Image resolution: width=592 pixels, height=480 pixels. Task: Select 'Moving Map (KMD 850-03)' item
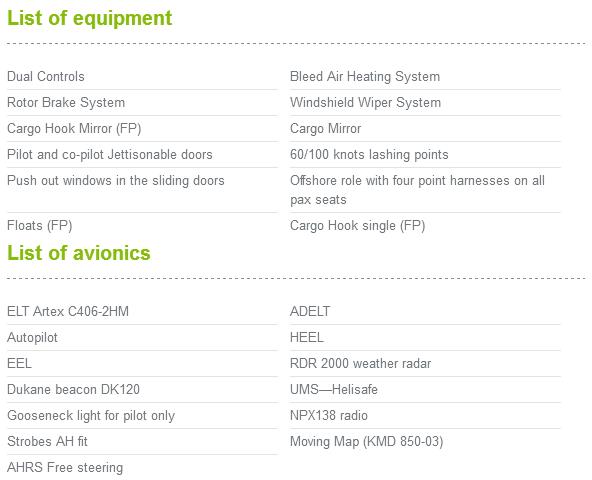coord(366,442)
